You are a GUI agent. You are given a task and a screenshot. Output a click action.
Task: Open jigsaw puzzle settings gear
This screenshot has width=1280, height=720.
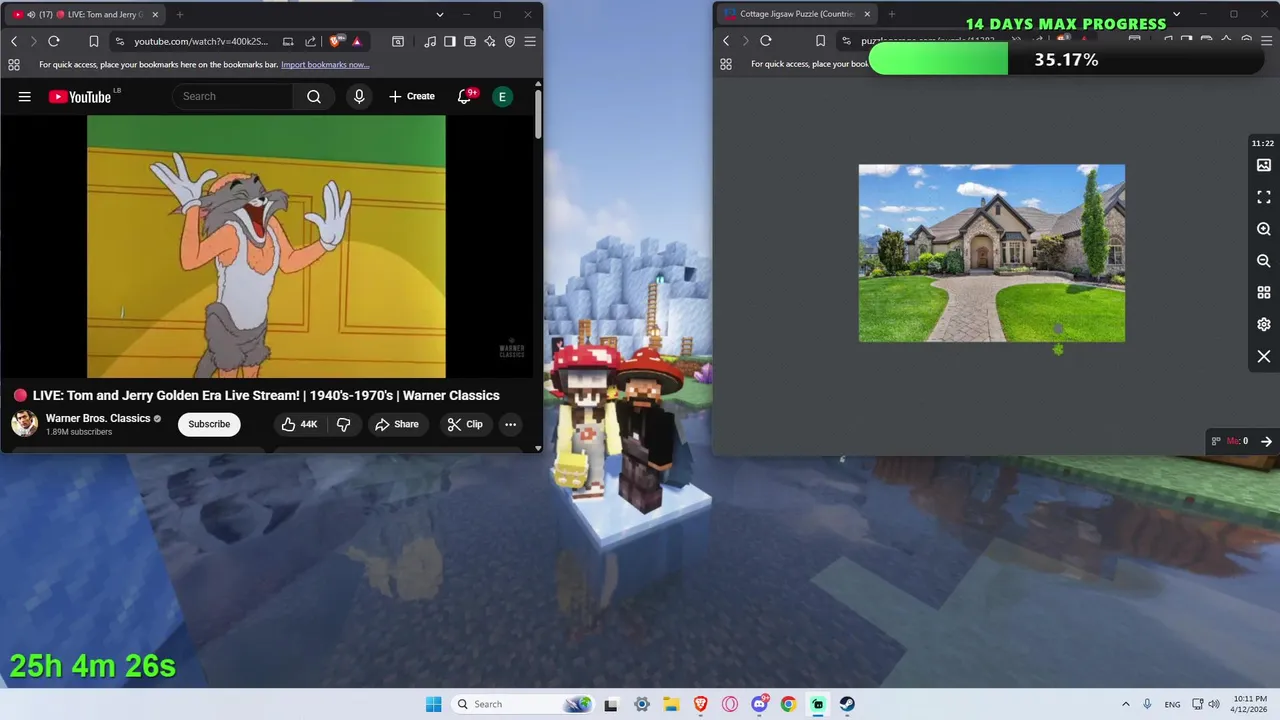1264,325
